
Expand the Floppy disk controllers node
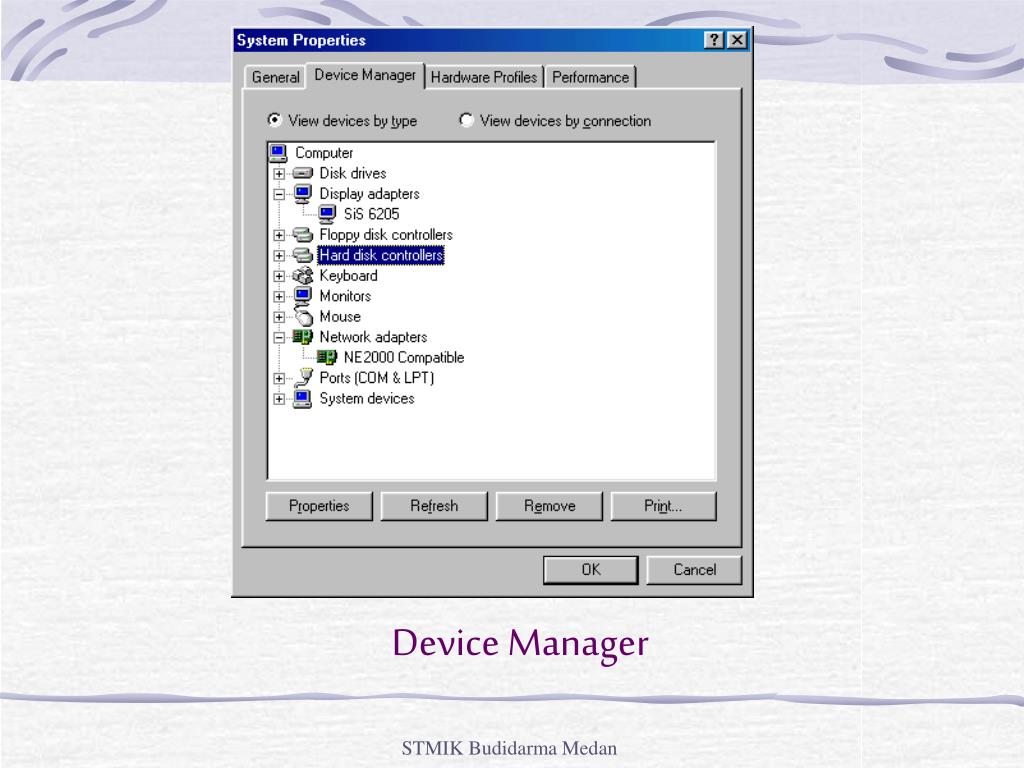click(x=279, y=235)
